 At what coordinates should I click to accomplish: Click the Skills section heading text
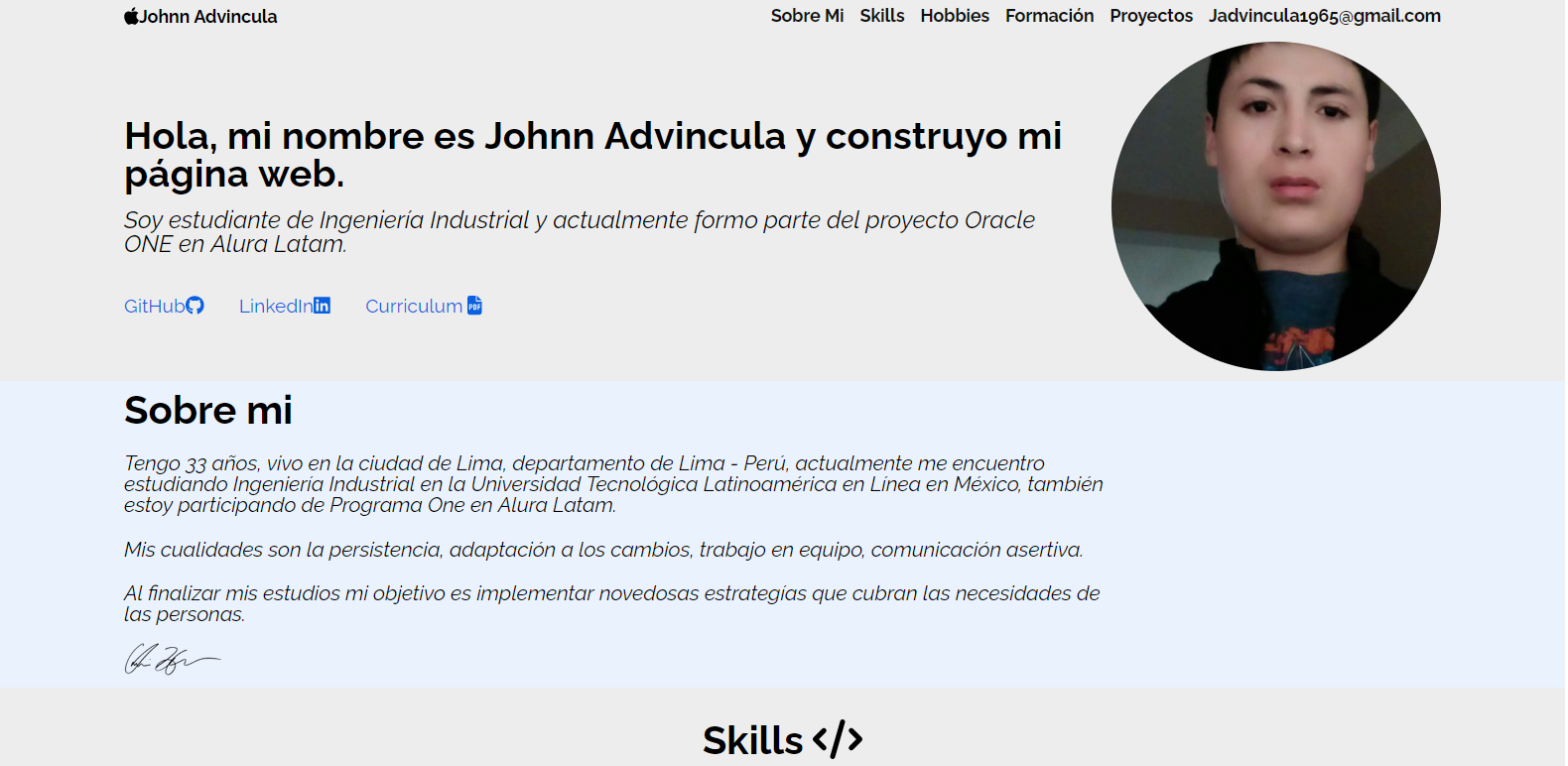(x=752, y=740)
